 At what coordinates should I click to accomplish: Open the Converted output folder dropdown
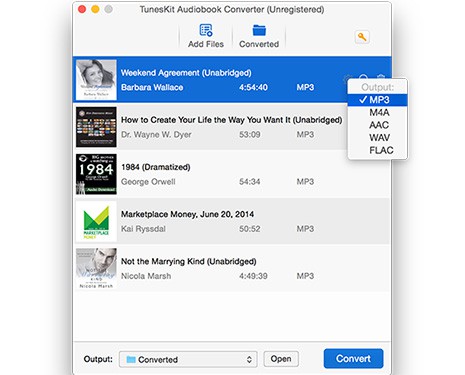(x=188, y=359)
